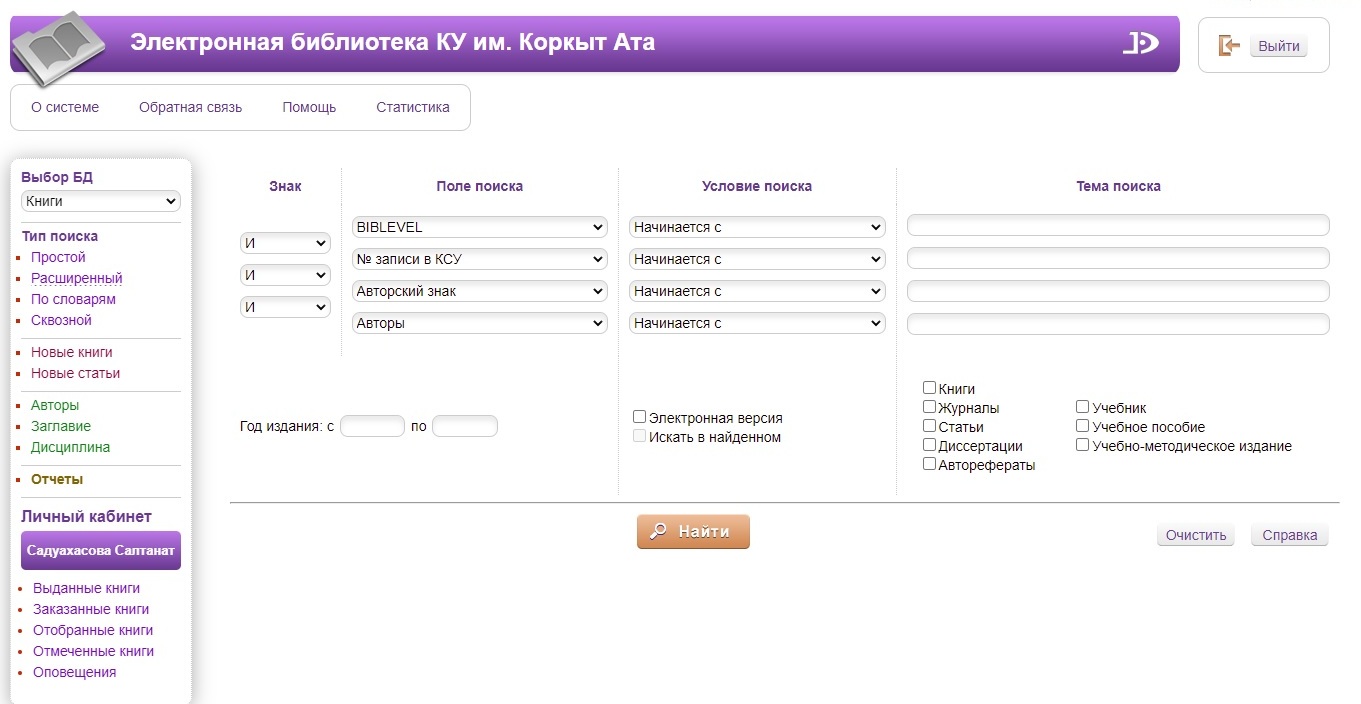Screen dimensions: 1361x704
Task: Open first Начинается с condition dropdown
Action: (x=757, y=227)
